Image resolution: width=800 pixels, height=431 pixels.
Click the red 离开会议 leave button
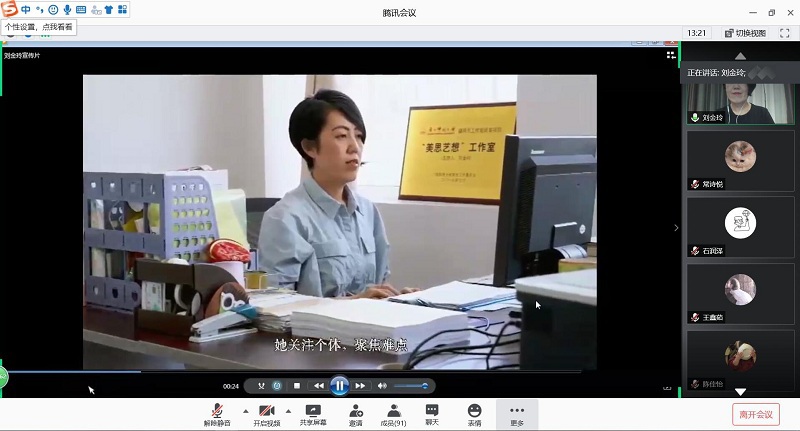point(756,415)
